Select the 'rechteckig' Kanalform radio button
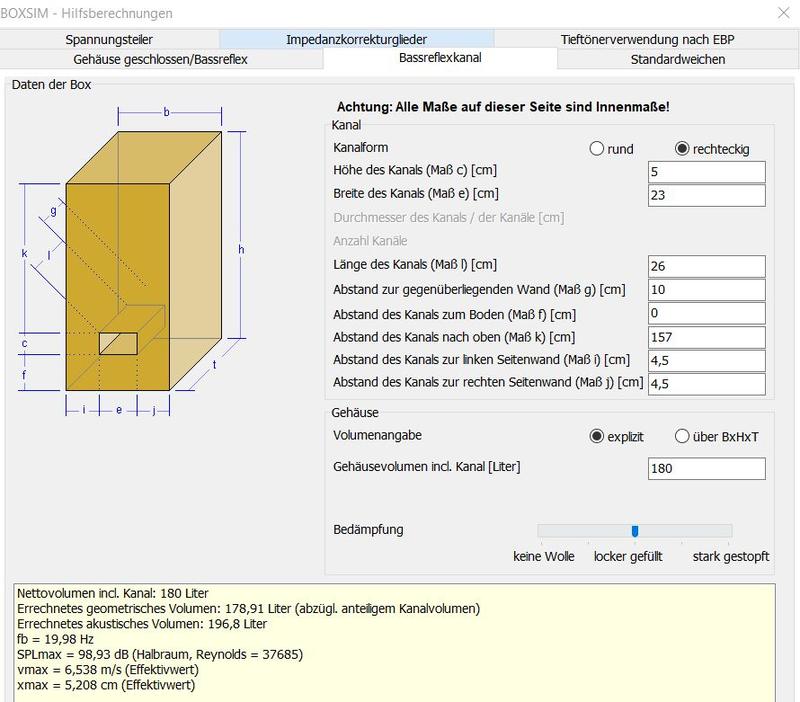This screenshot has width=800, height=702. 682,149
